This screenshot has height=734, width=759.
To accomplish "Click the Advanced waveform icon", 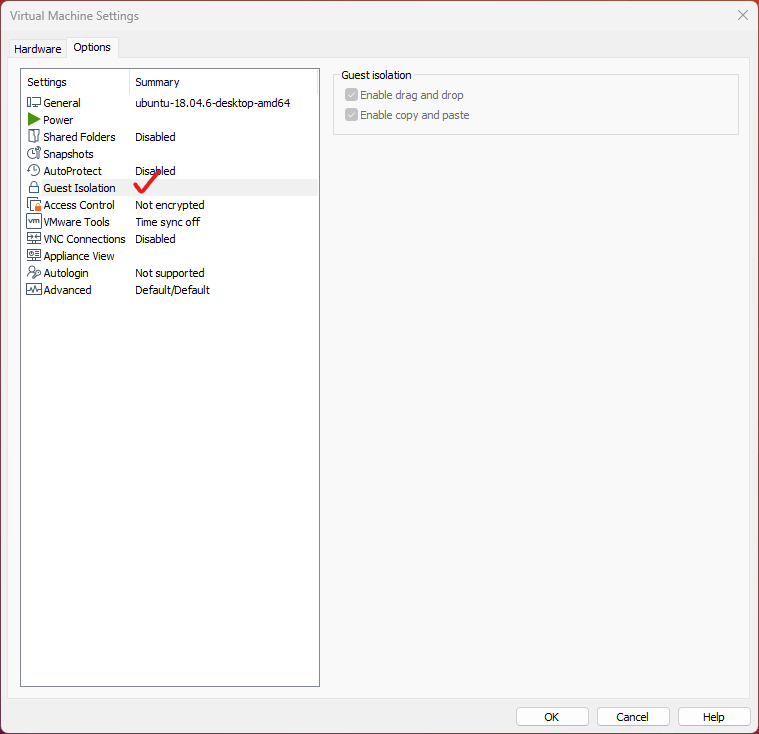I will tap(33, 290).
